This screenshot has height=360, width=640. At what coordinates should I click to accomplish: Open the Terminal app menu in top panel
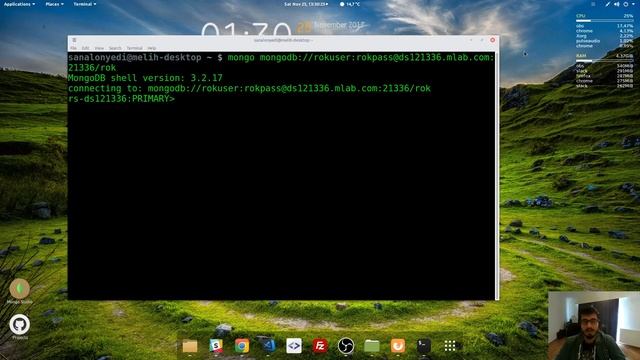pos(84,4)
